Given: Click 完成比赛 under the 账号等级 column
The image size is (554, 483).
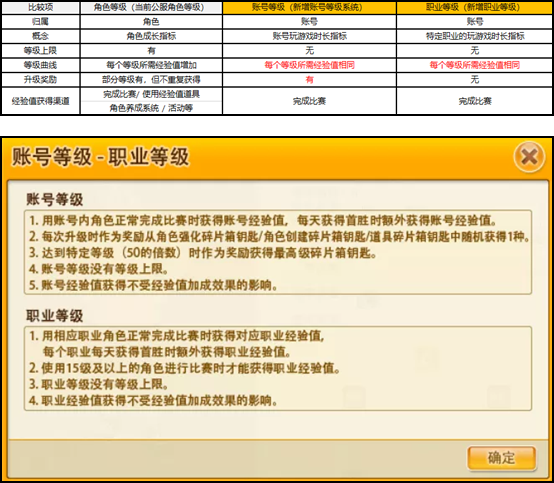Looking at the screenshot, I should click(x=310, y=101).
